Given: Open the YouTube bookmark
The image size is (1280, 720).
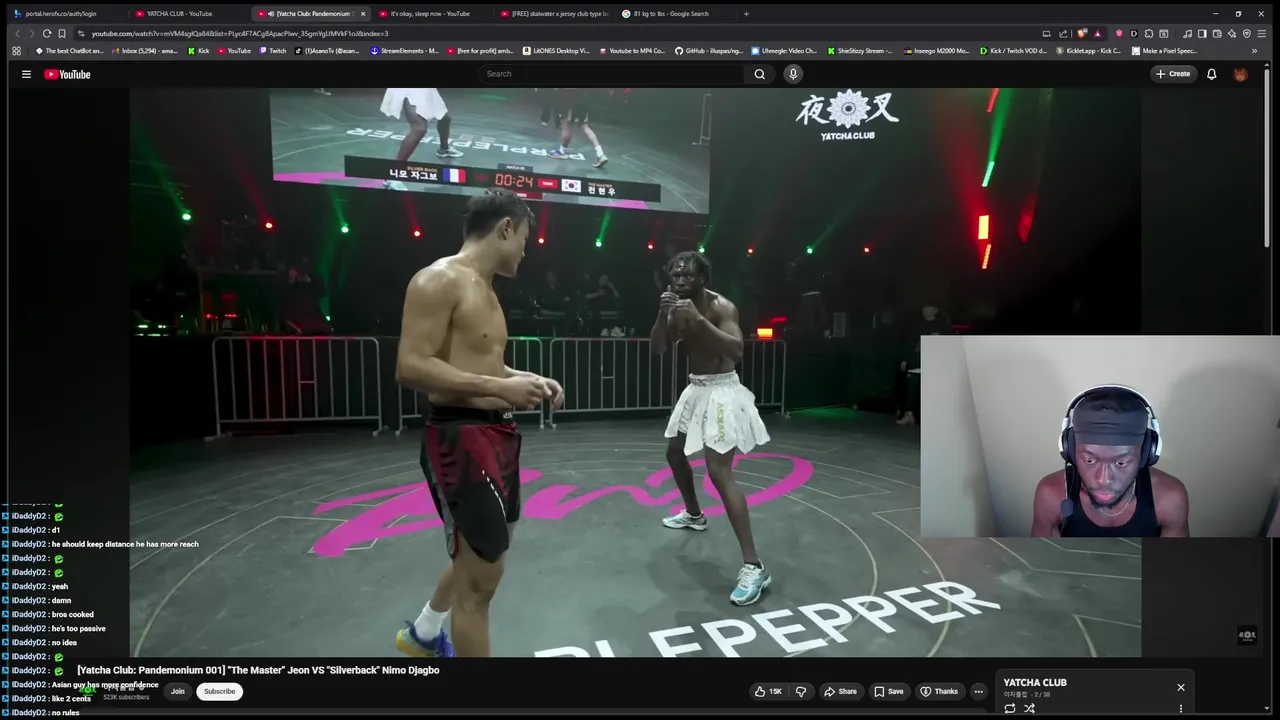Looking at the screenshot, I should tap(234, 51).
